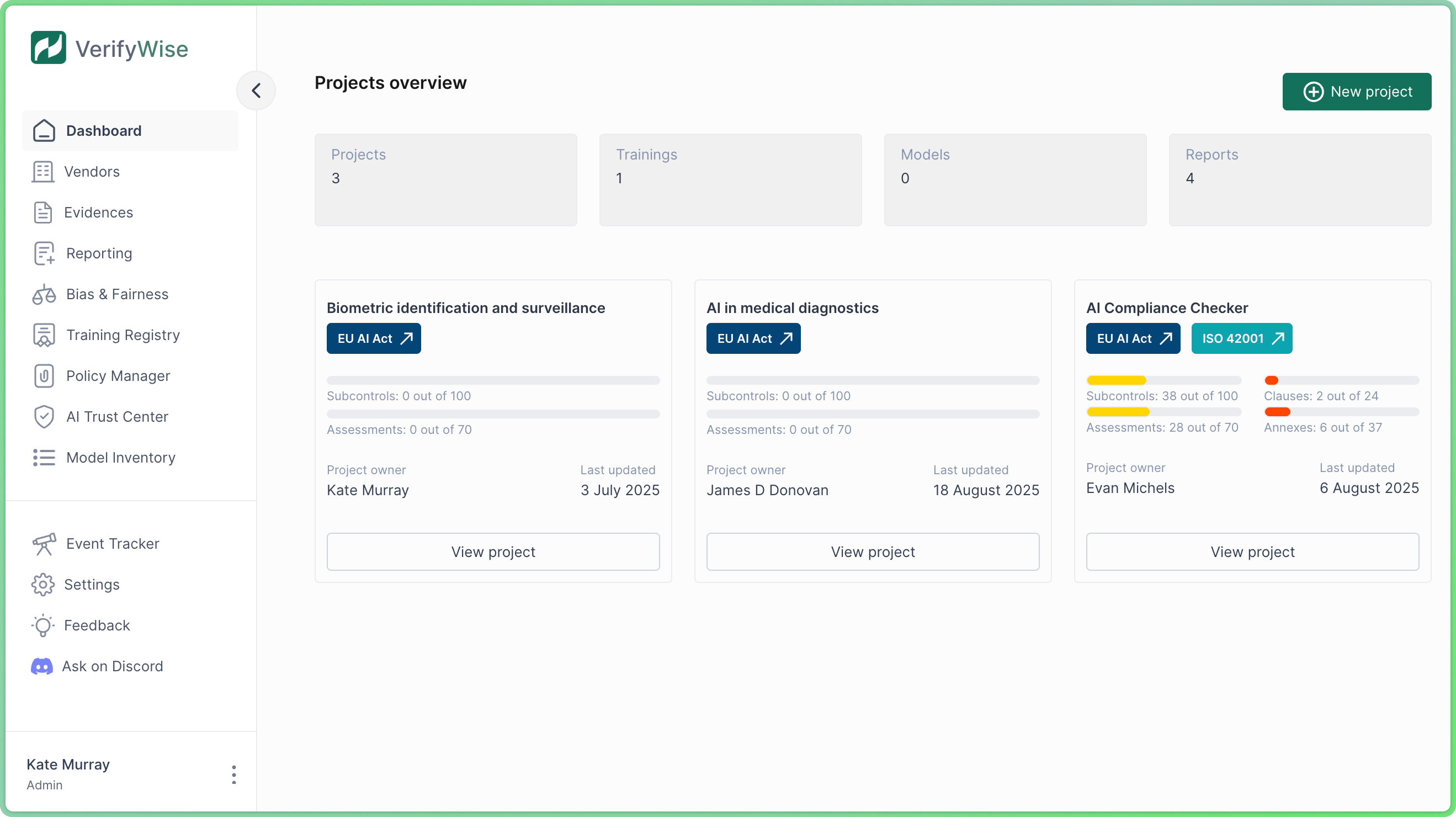This screenshot has height=817, width=1456.
Task: Select Bias & Fairness in sidebar
Action: click(x=130, y=294)
